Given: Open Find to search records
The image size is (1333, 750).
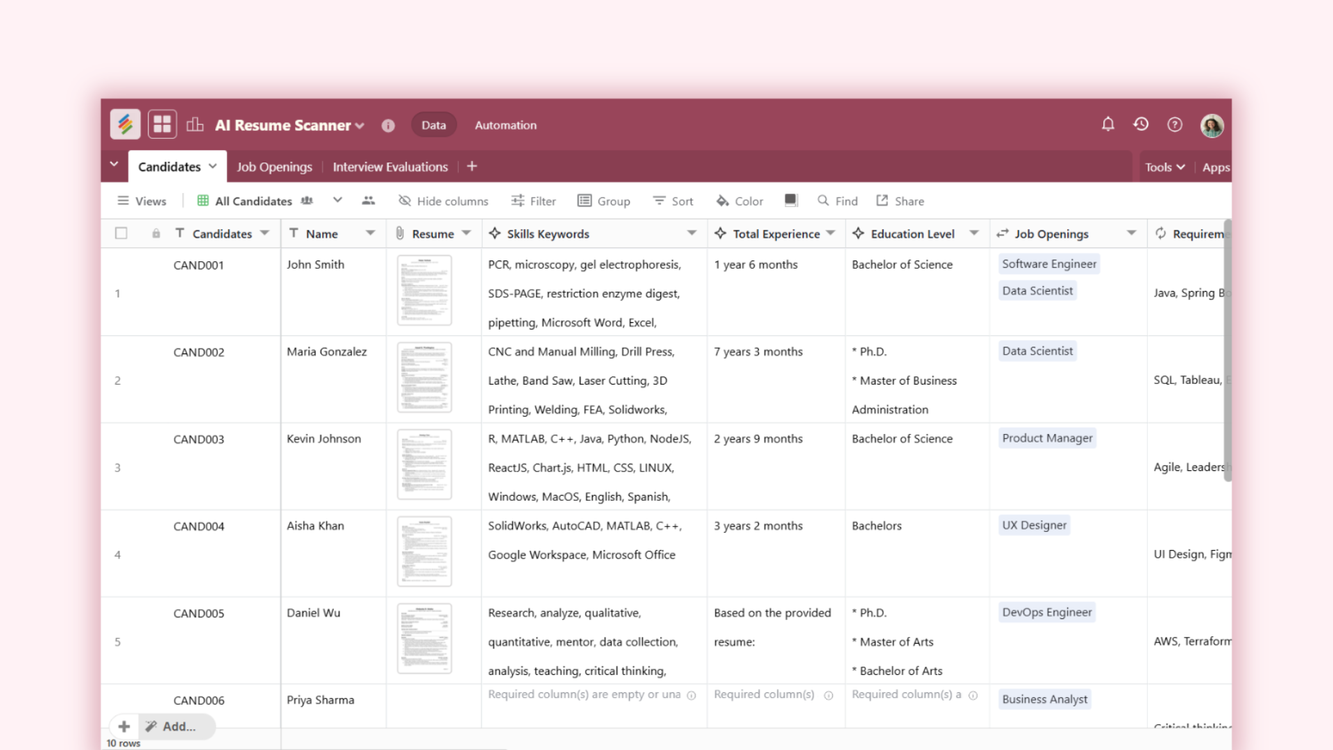Looking at the screenshot, I should pos(838,201).
